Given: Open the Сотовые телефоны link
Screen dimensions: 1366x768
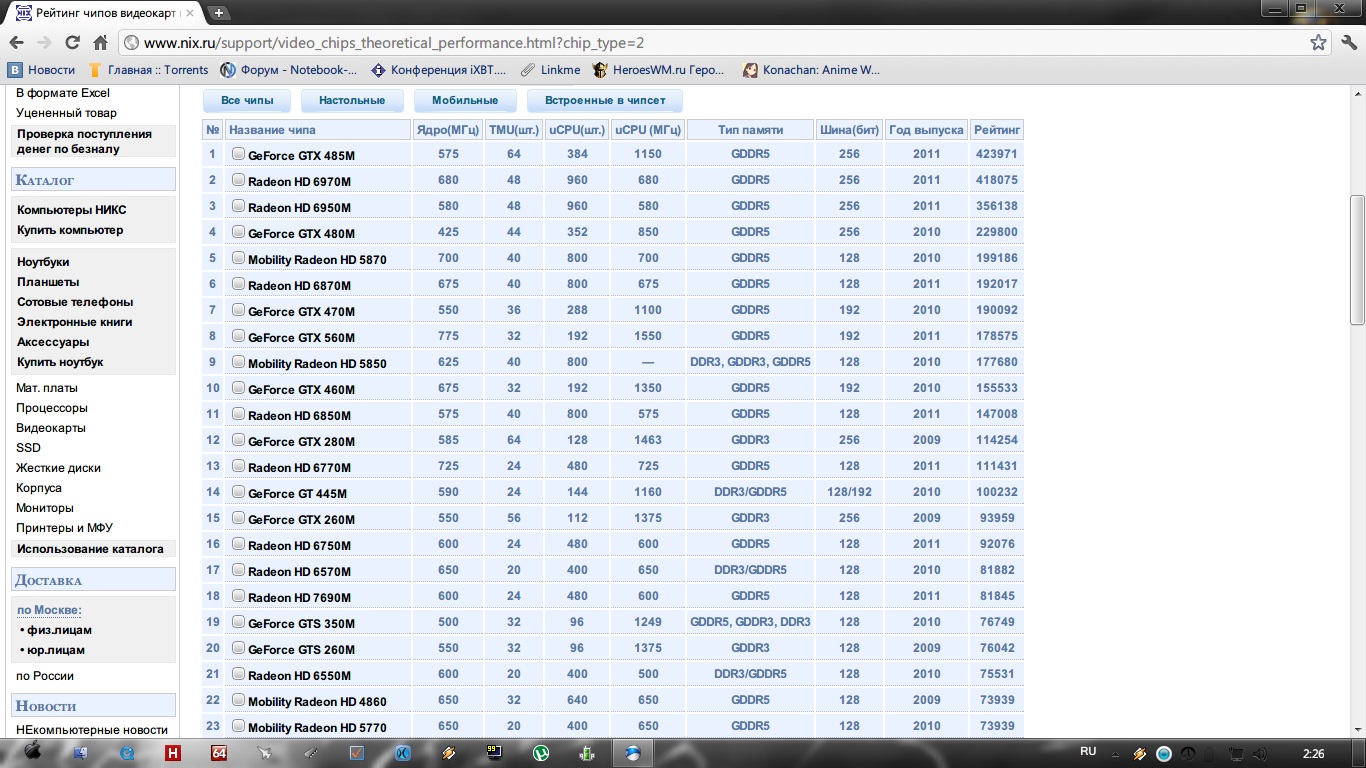Looking at the screenshot, I should click(75, 302).
